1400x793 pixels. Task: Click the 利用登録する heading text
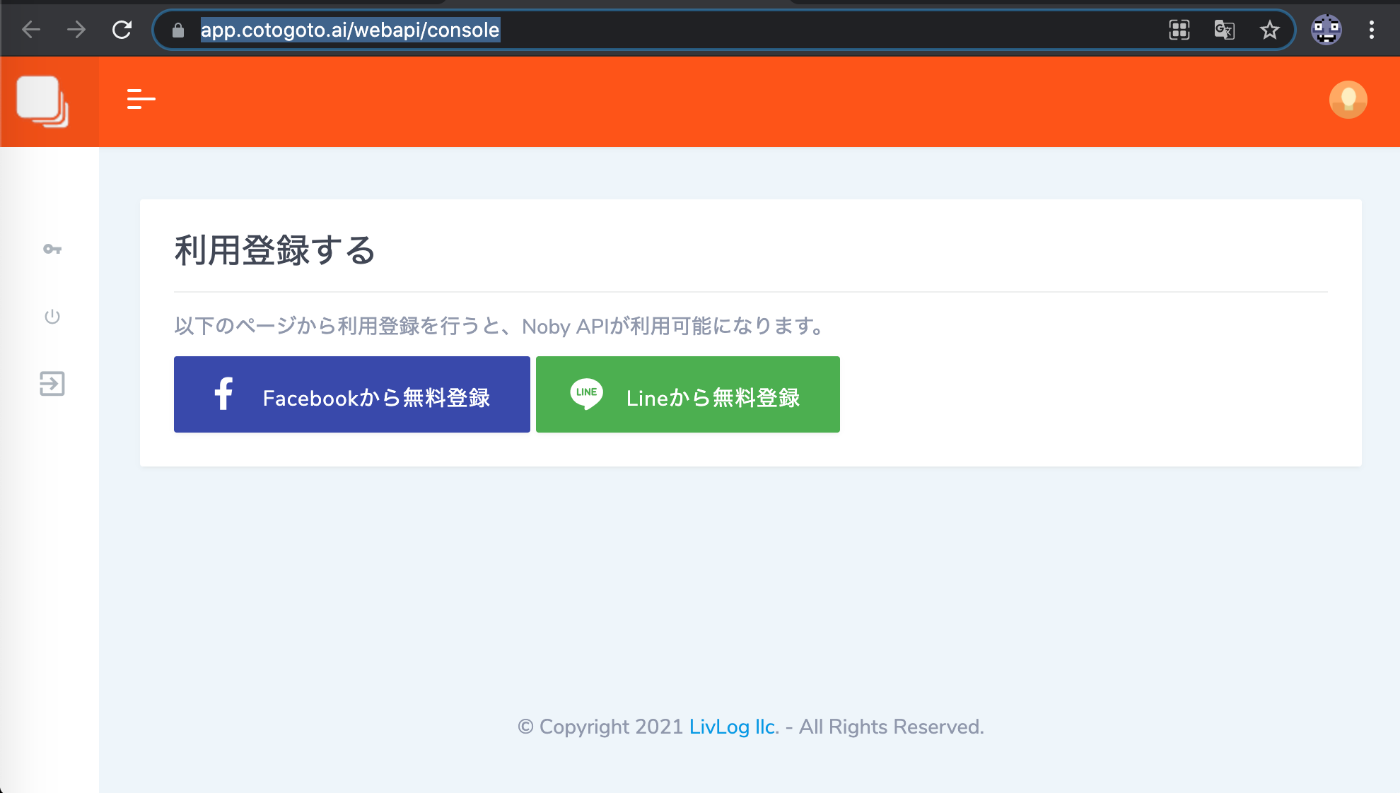point(275,250)
